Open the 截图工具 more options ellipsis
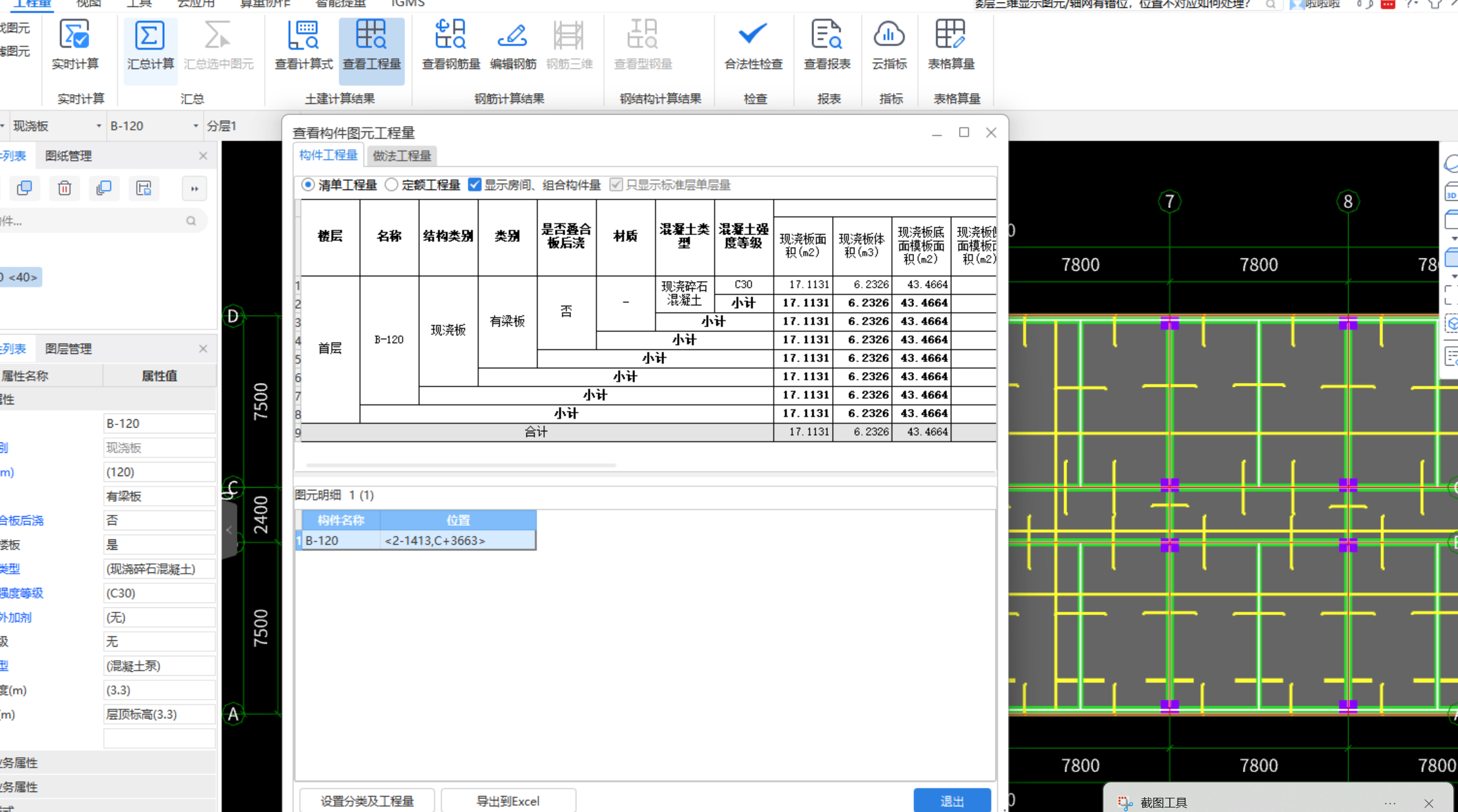Image resolution: width=1458 pixels, height=812 pixels. click(x=1390, y=803)
